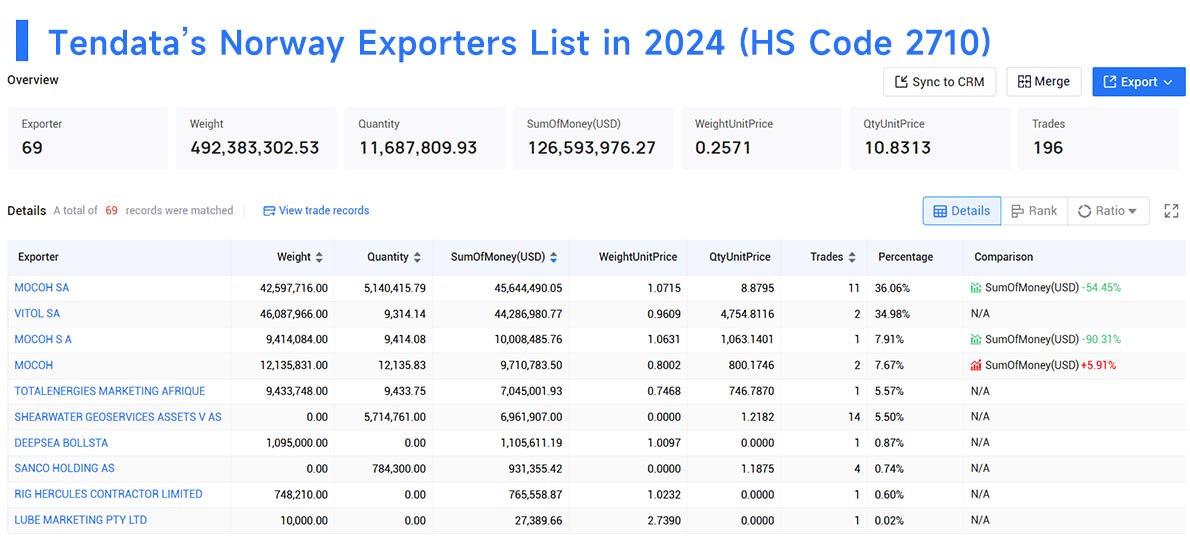Open SHEARWATER GEOSERVICES ASSETS V AS link
Screen dimensions: 1190x538
click(x=118, y=417)
